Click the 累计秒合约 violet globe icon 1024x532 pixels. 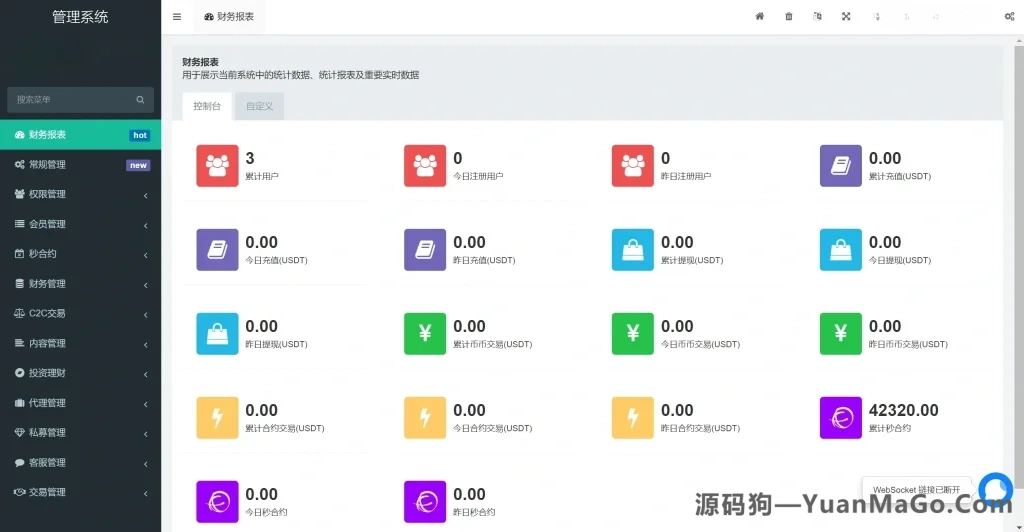point(840,418)
